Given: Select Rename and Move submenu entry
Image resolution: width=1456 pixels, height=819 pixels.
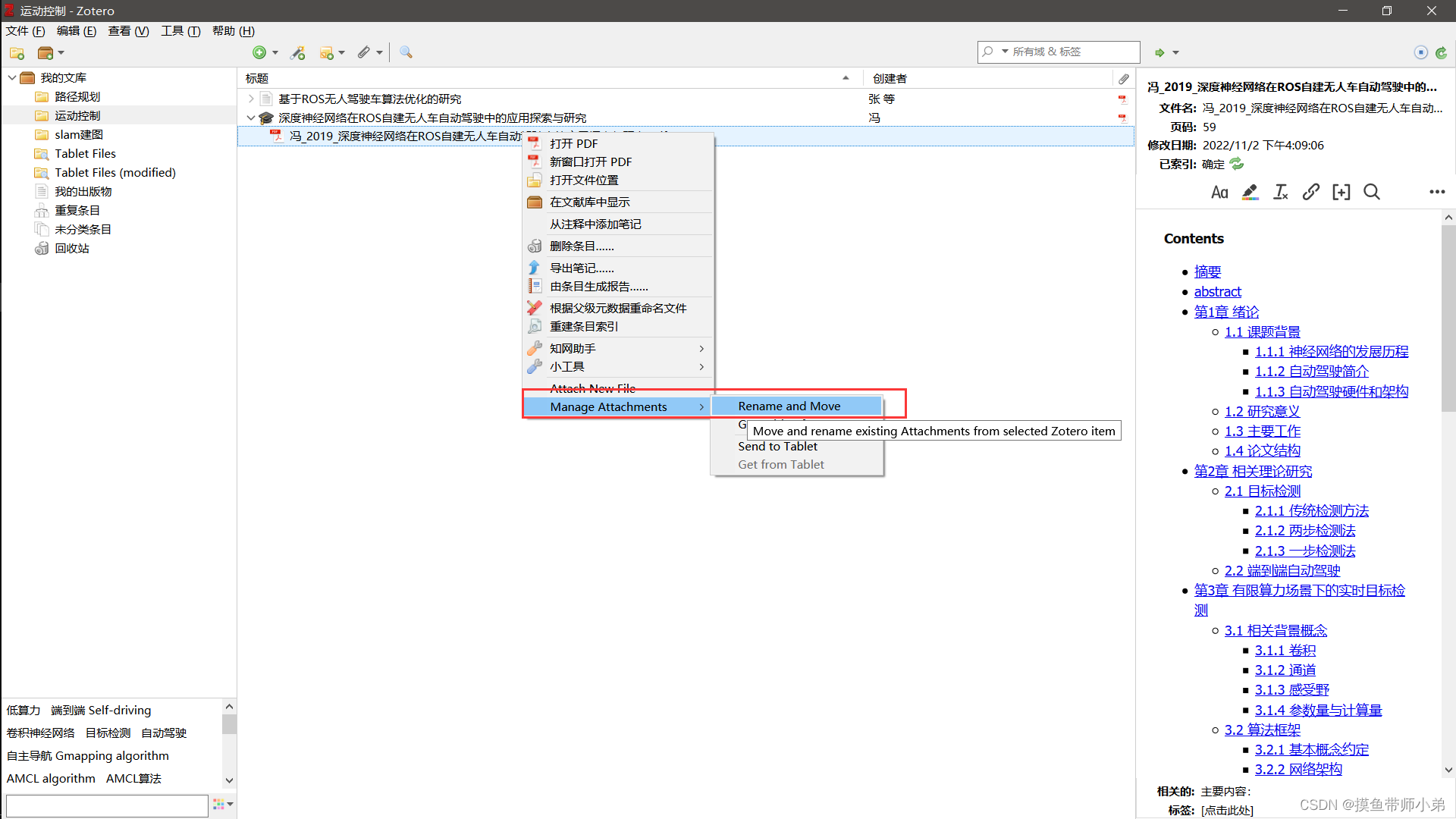Looking at the screenshot, I should [x=789, y=406].
